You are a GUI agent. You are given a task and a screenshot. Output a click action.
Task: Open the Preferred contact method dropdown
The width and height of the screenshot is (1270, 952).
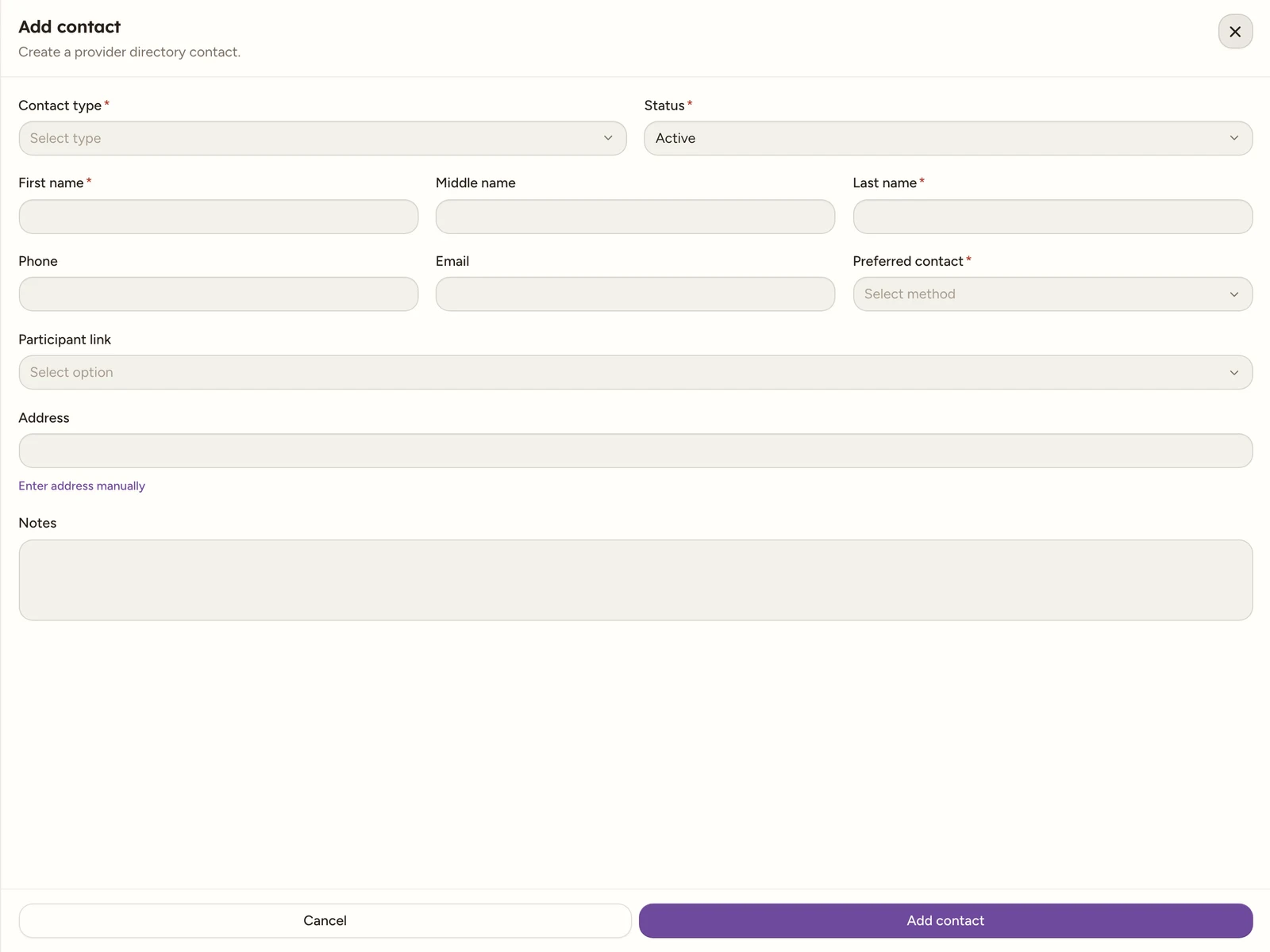[1053, 294]
